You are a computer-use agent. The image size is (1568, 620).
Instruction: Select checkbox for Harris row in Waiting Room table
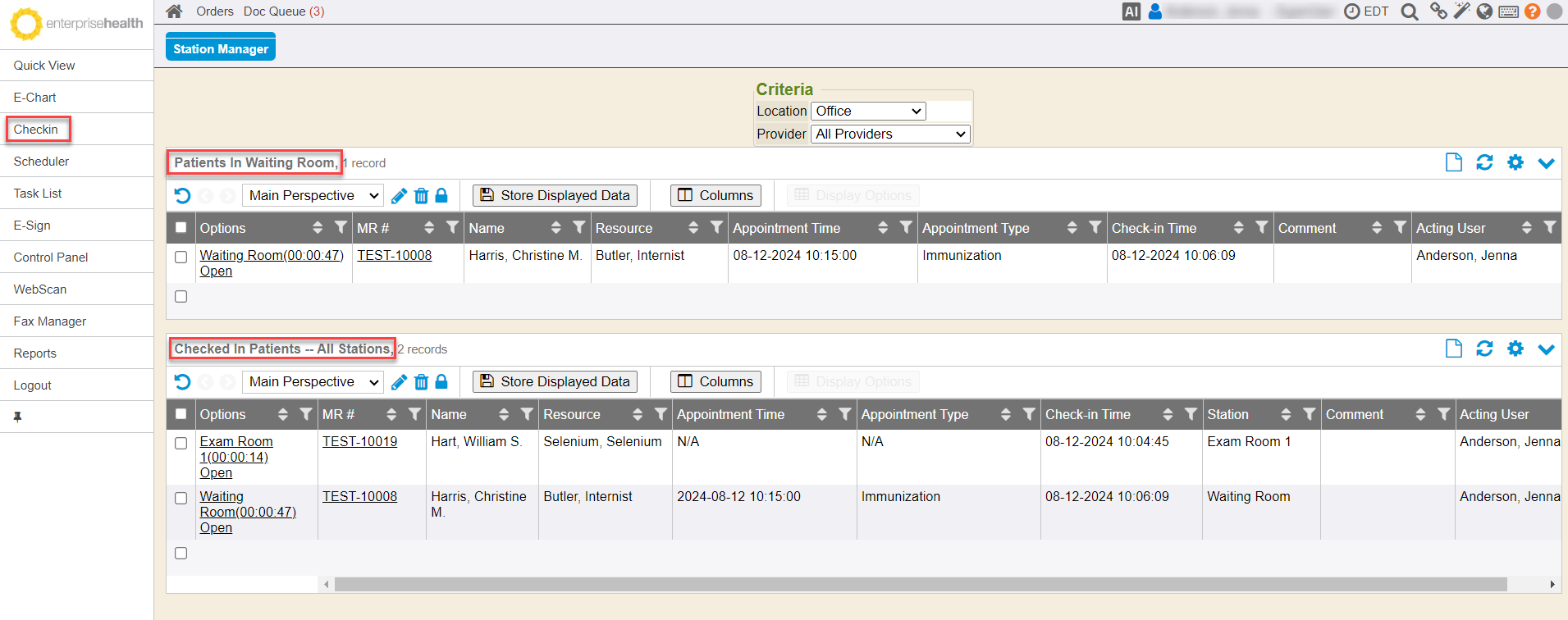[x=181, y=257]
